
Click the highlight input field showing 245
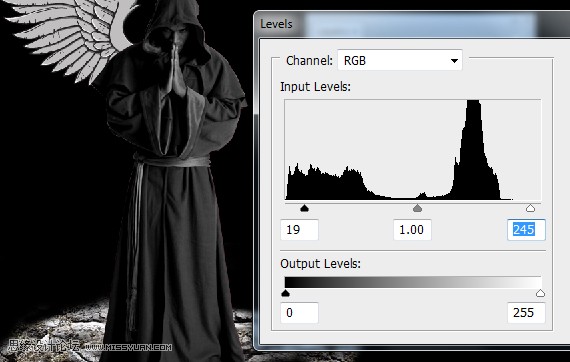pyautogui.click(x=526, y=230)
